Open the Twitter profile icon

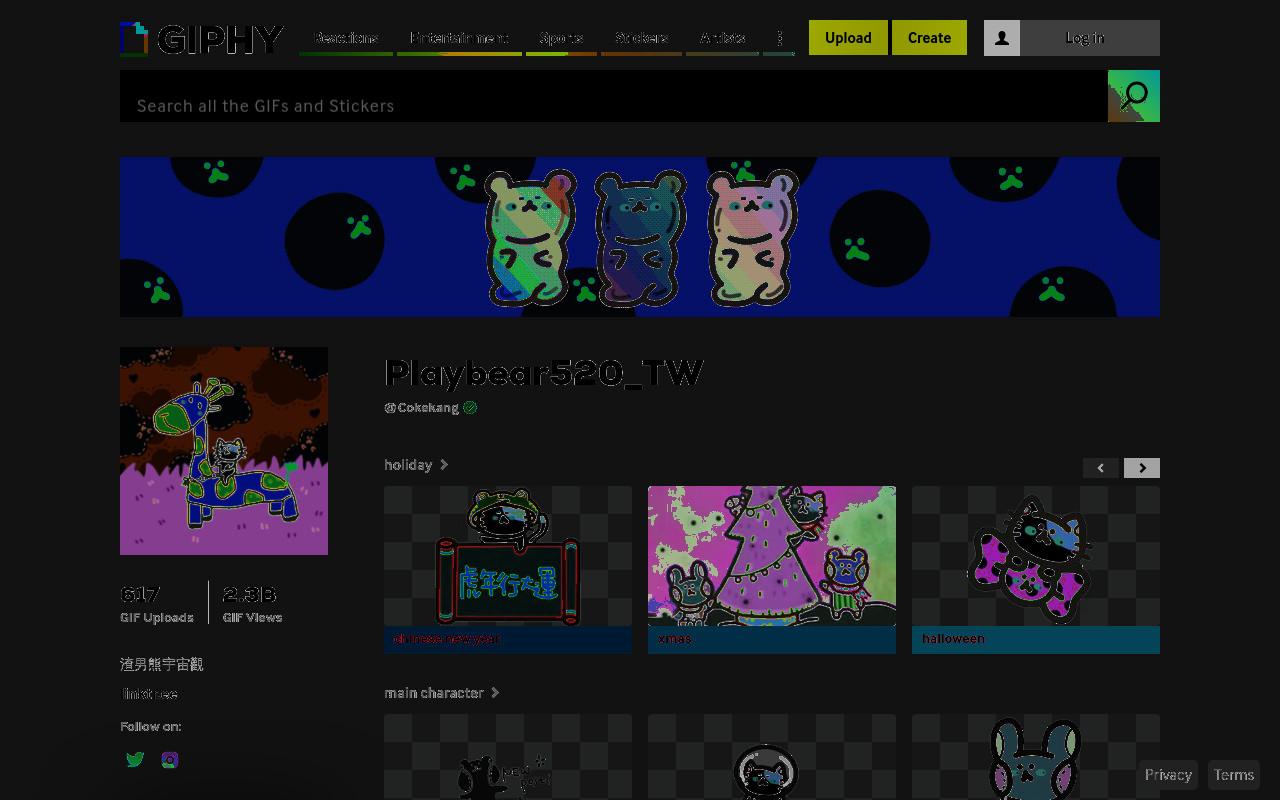(x=135, y=760)
